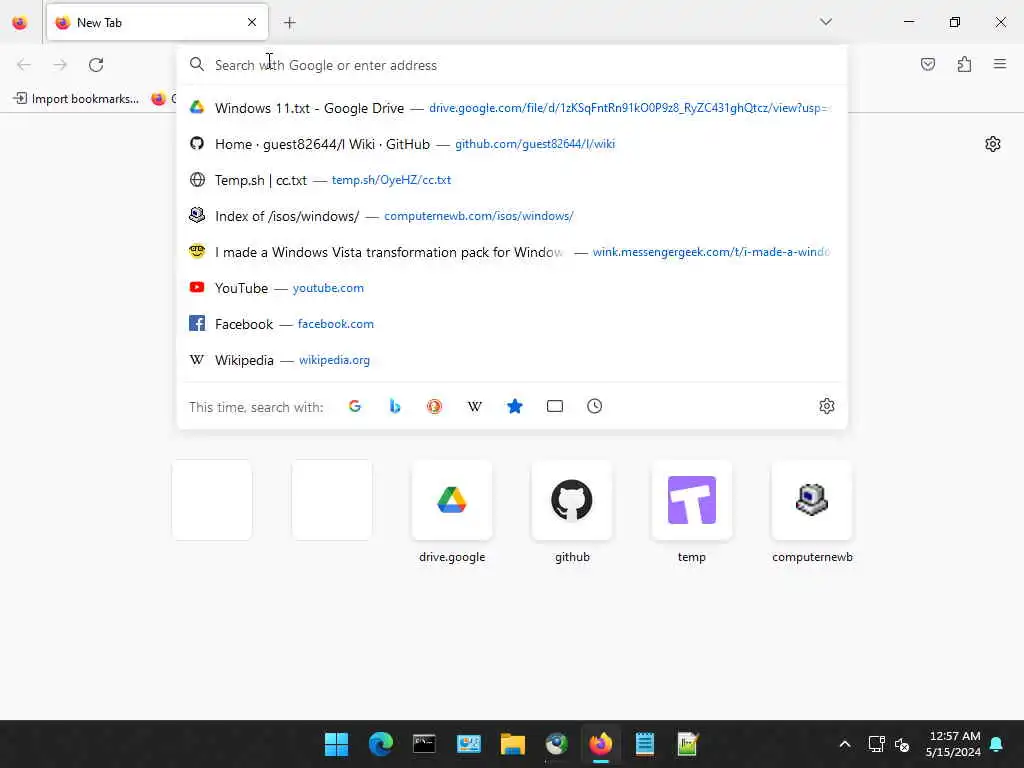Open the Extensions puzzle icon

point(964,64)
